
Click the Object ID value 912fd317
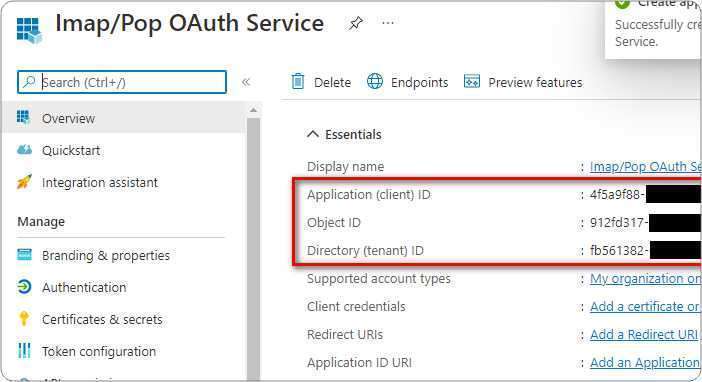(x=619, y=223)
